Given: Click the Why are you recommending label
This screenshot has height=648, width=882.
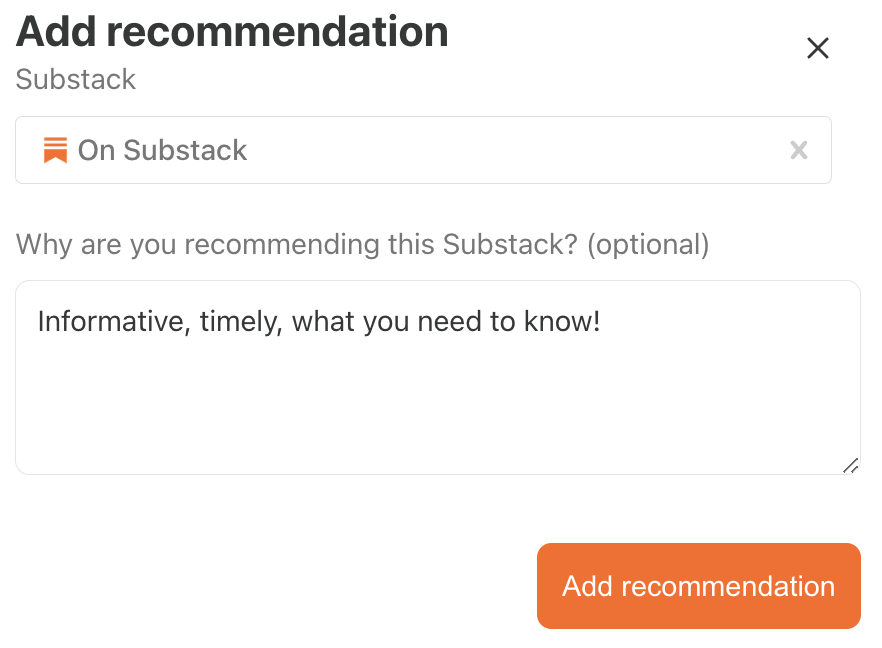Looking at the screenshot, I should tap(362, 245).
